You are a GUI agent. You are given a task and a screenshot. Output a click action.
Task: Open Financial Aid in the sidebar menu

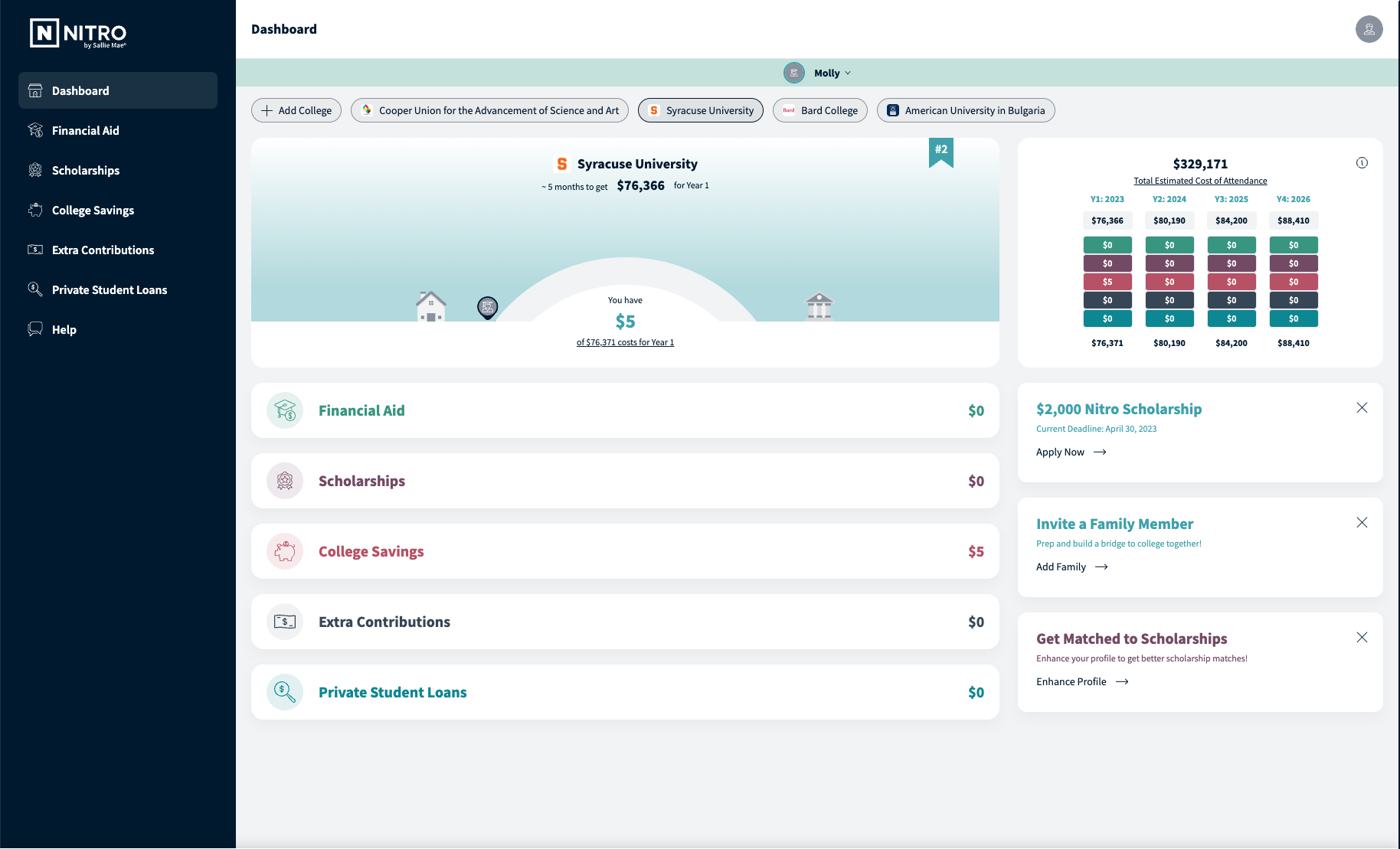click(118, 130)
